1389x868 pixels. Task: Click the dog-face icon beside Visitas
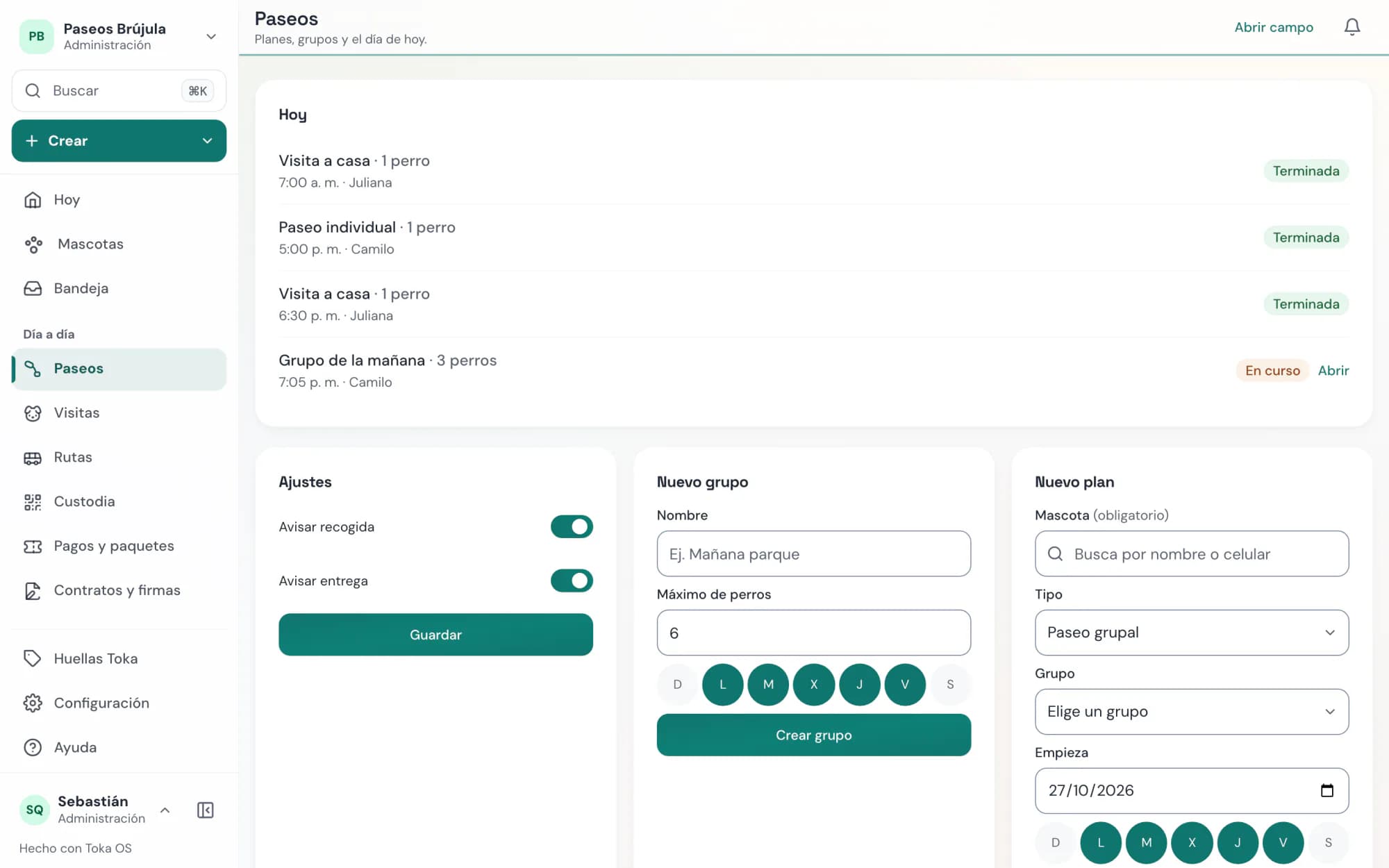coord(33,413)
